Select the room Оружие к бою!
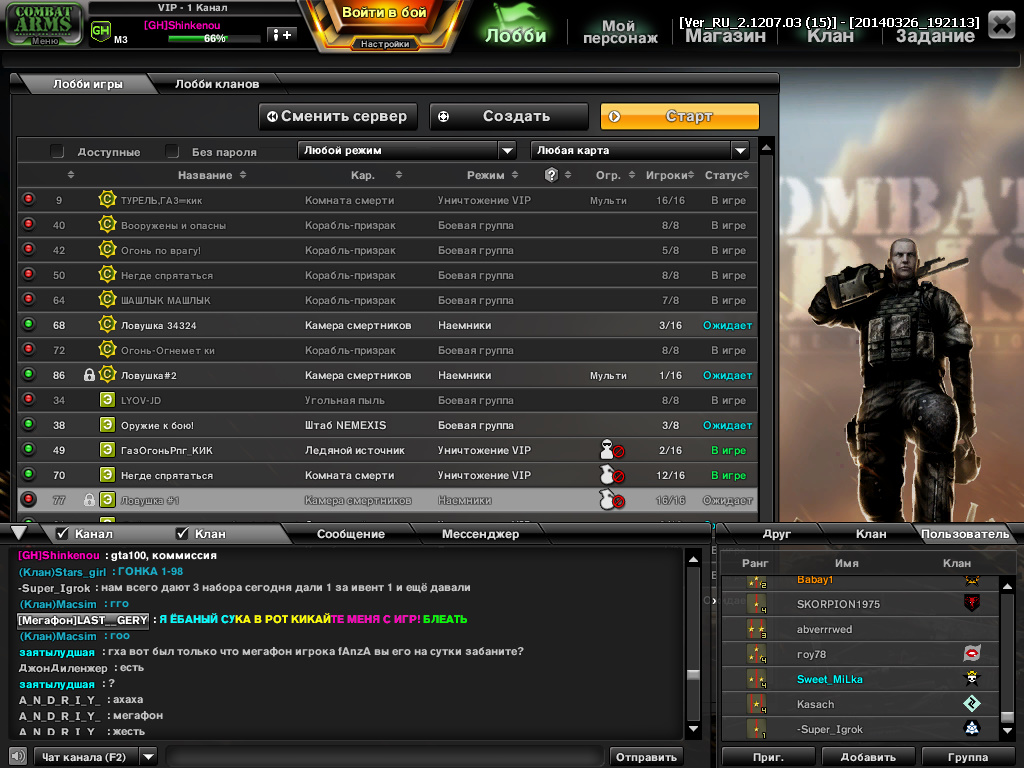The height and width of the screenshot is (768, 1024). pos(387,425)
